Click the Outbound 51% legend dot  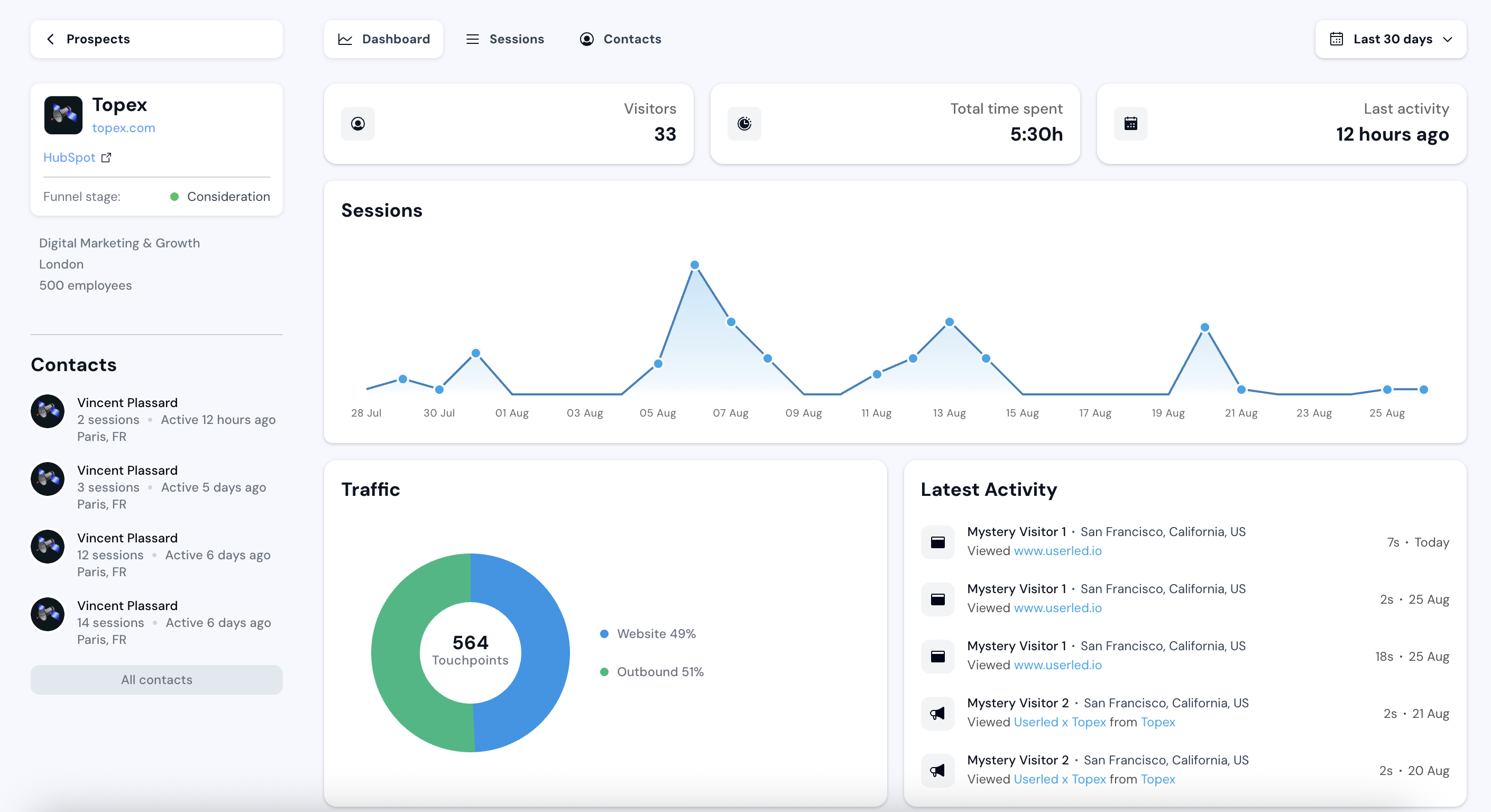(x=604, y=672)
